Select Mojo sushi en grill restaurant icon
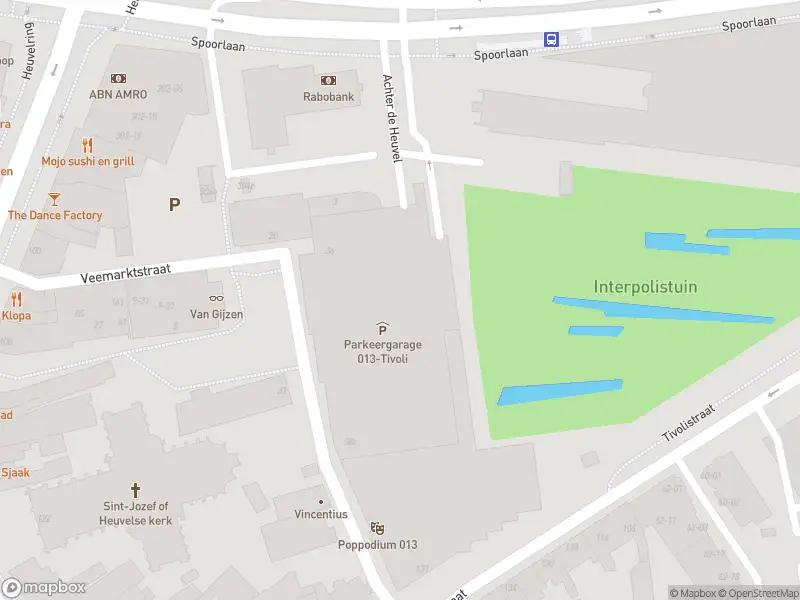The width and height of the screenshot is (800, 600). (x=88, y=146)
